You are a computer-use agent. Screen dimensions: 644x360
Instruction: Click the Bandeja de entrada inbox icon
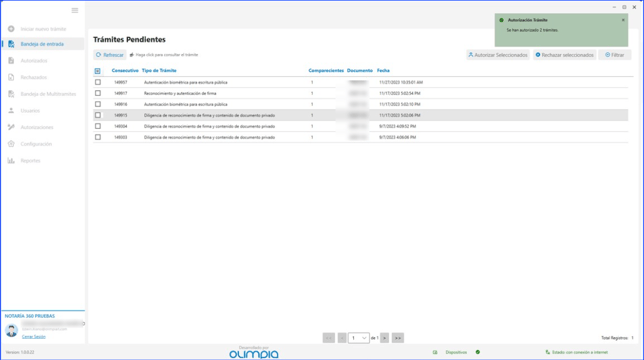pos(11,44)
